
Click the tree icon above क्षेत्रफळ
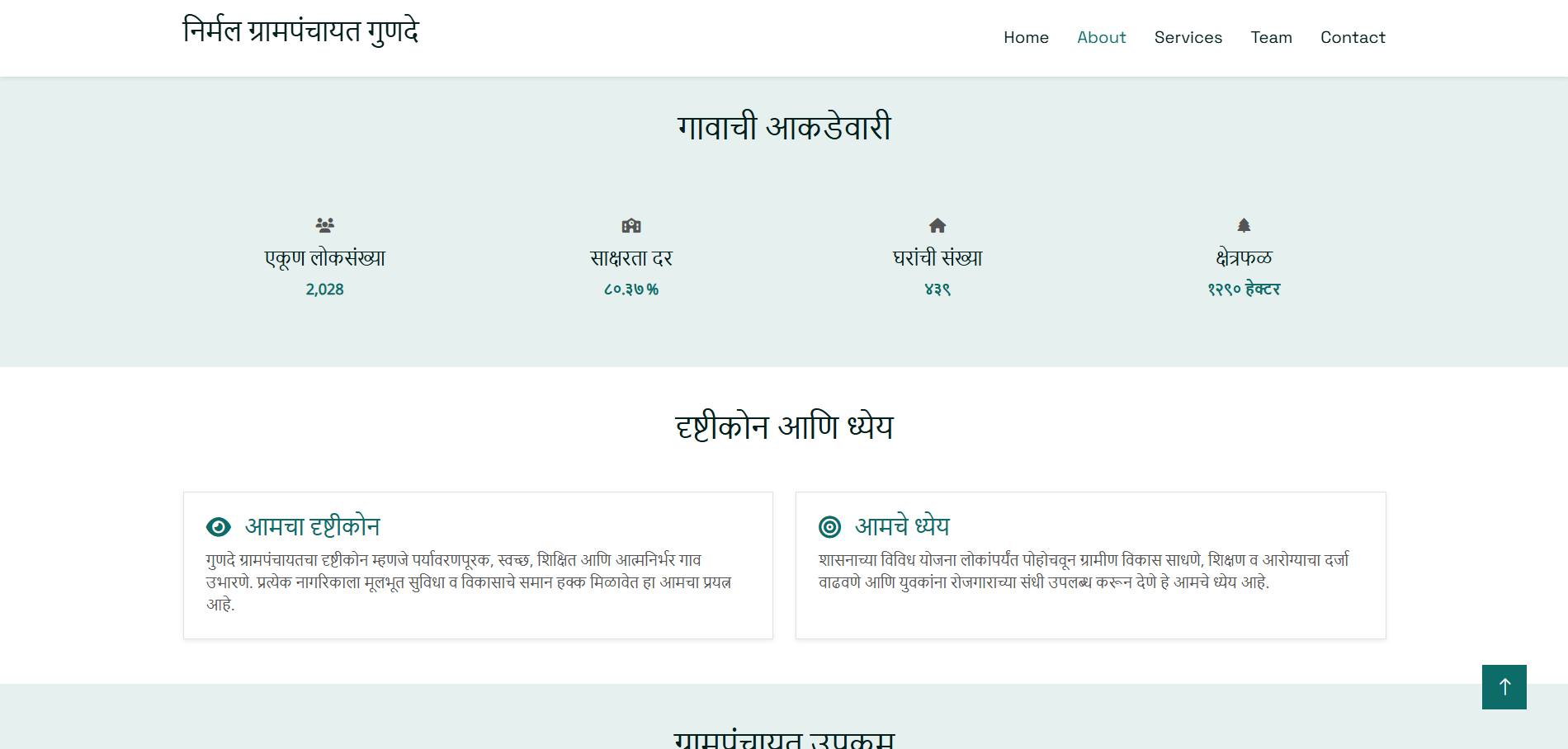pyautogui.click(x=1244, y=225)
